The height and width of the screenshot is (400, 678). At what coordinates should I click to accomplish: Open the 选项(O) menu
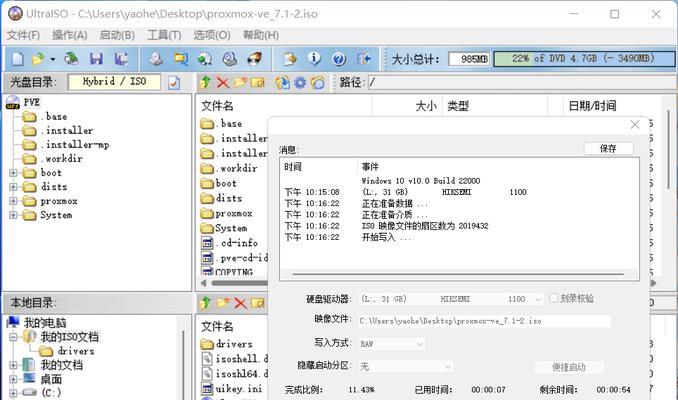[212, 35]
